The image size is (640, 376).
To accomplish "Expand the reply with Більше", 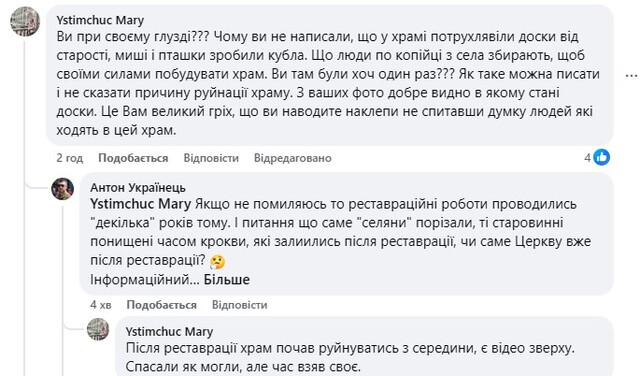I will [x=227, y=280].
